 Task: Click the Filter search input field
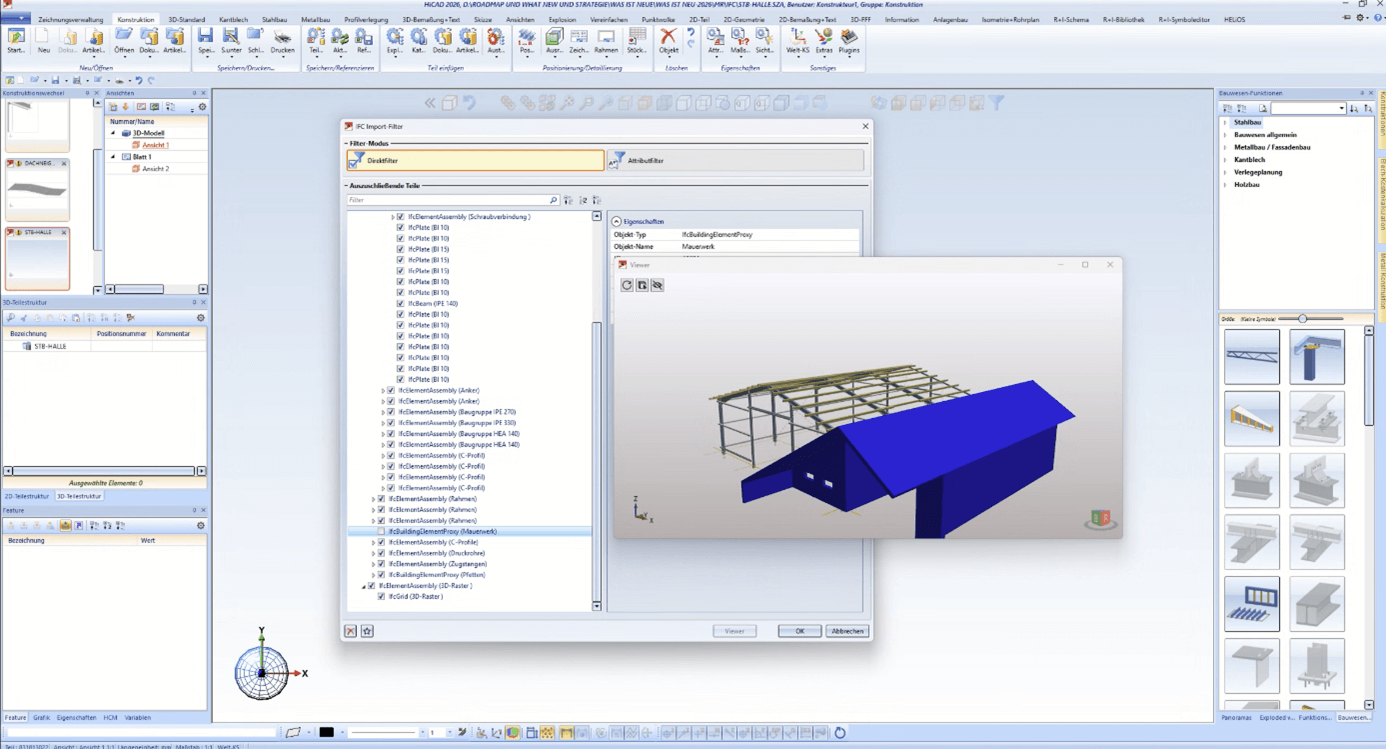tap(450, 200)
